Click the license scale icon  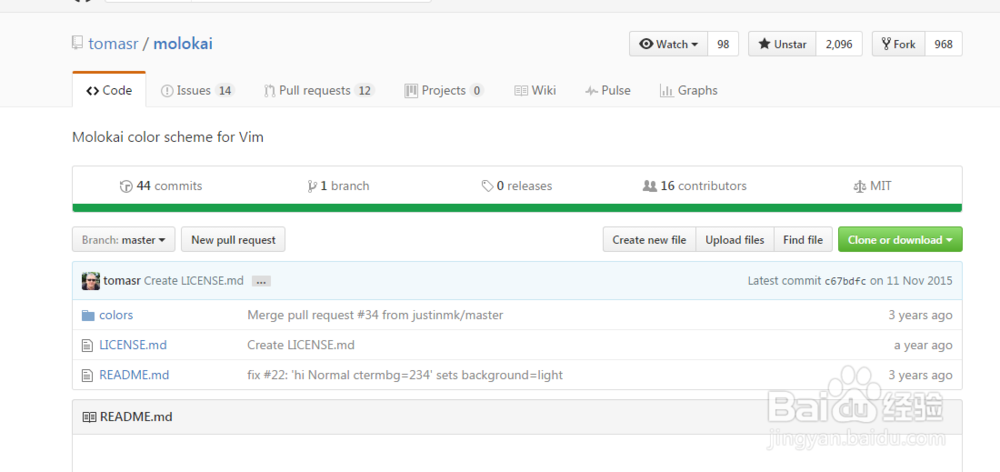(859, 187)
